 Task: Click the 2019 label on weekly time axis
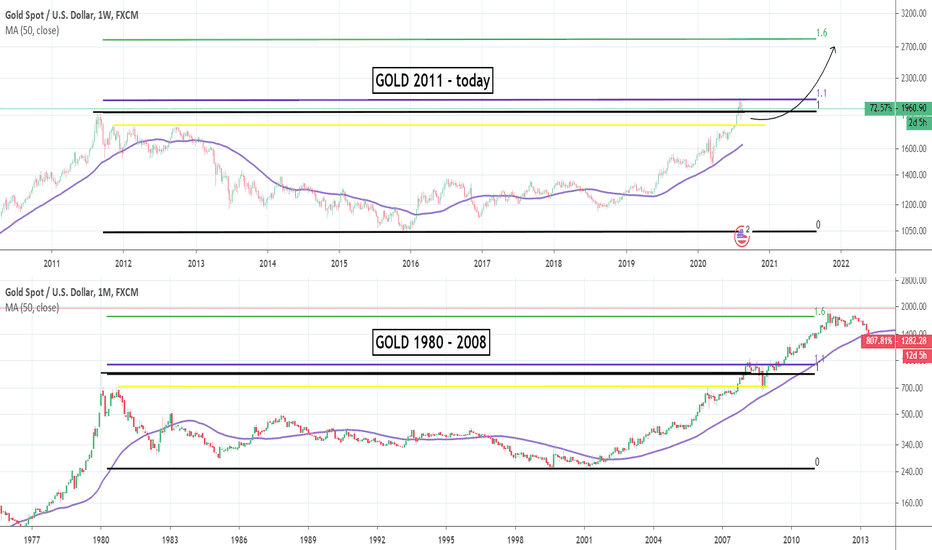click(626, 263)
